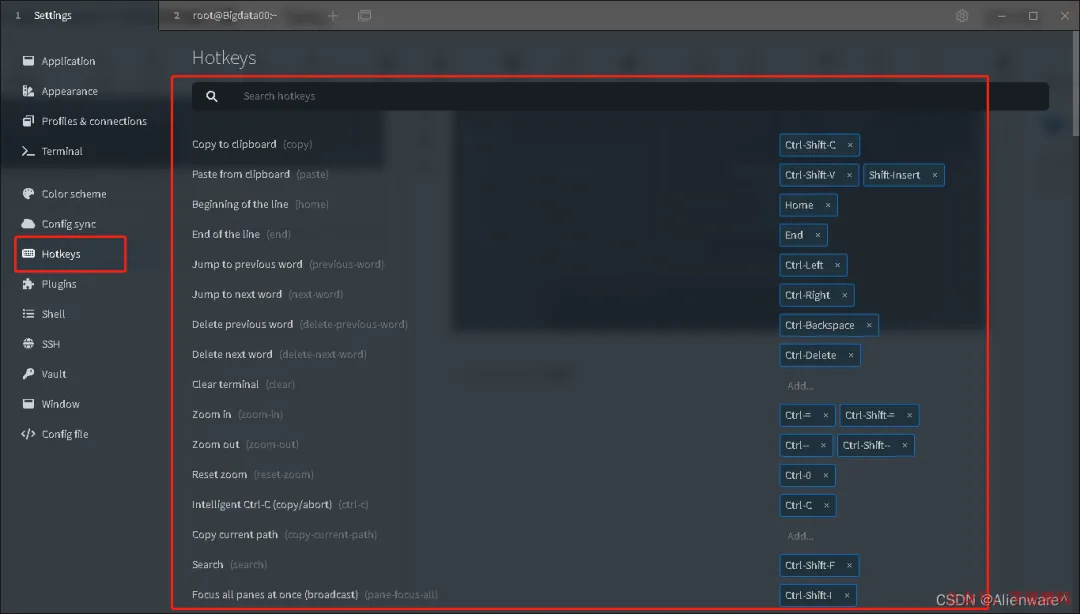Image resolution: width=1080 pixels, height=614 pixels.
Task: Remove Ctrl-Right hotkey
Action: tap(844, 295)
